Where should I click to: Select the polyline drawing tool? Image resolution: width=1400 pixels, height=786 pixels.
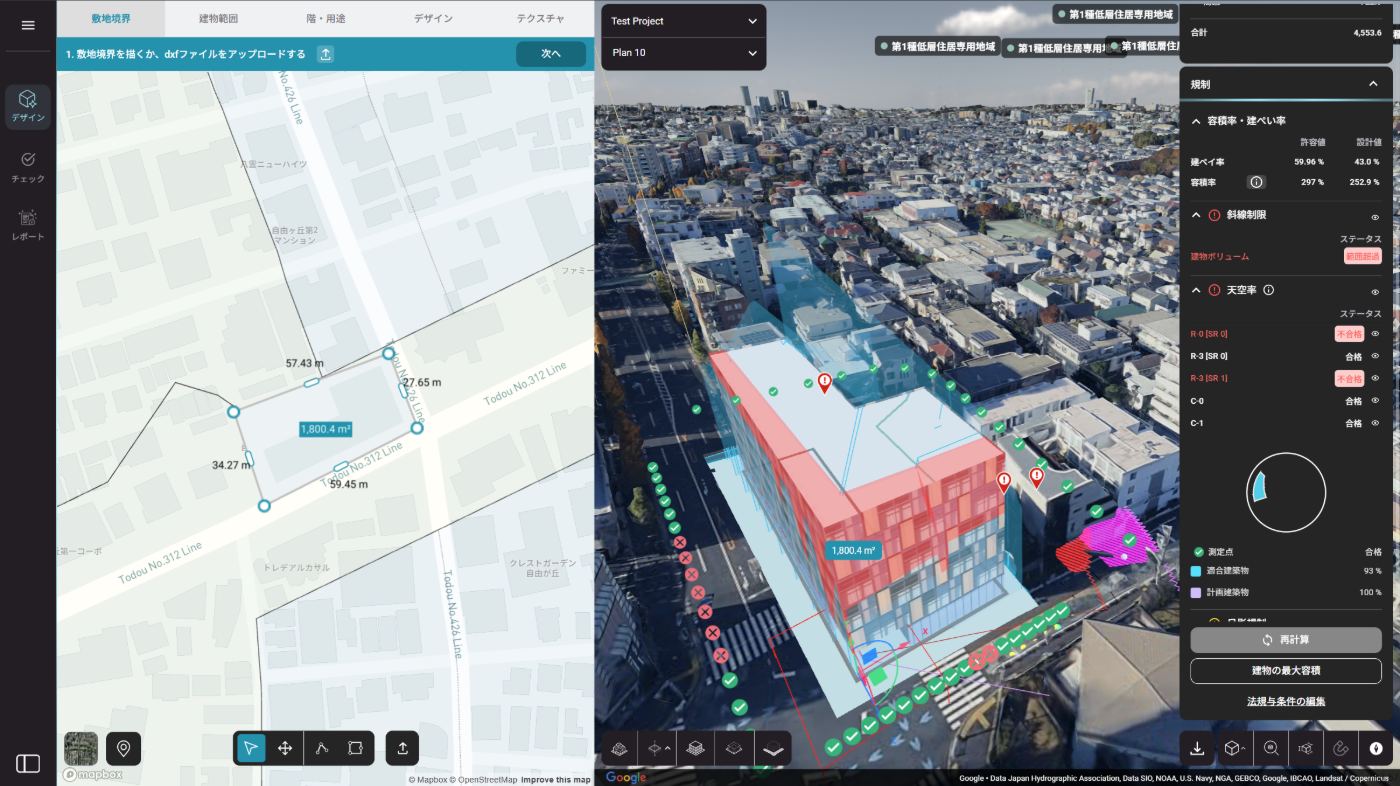tap(322, 748)
